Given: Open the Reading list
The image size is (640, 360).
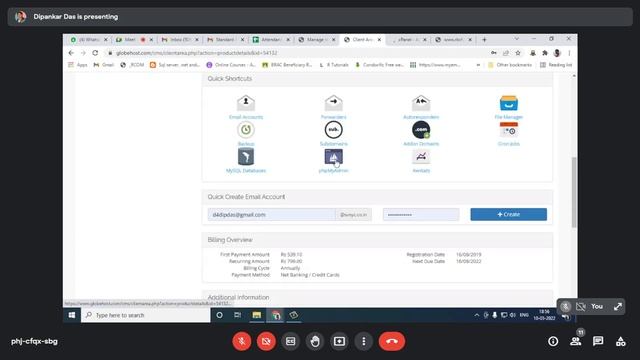Looking at the screenshot, I should pos(556,65).
